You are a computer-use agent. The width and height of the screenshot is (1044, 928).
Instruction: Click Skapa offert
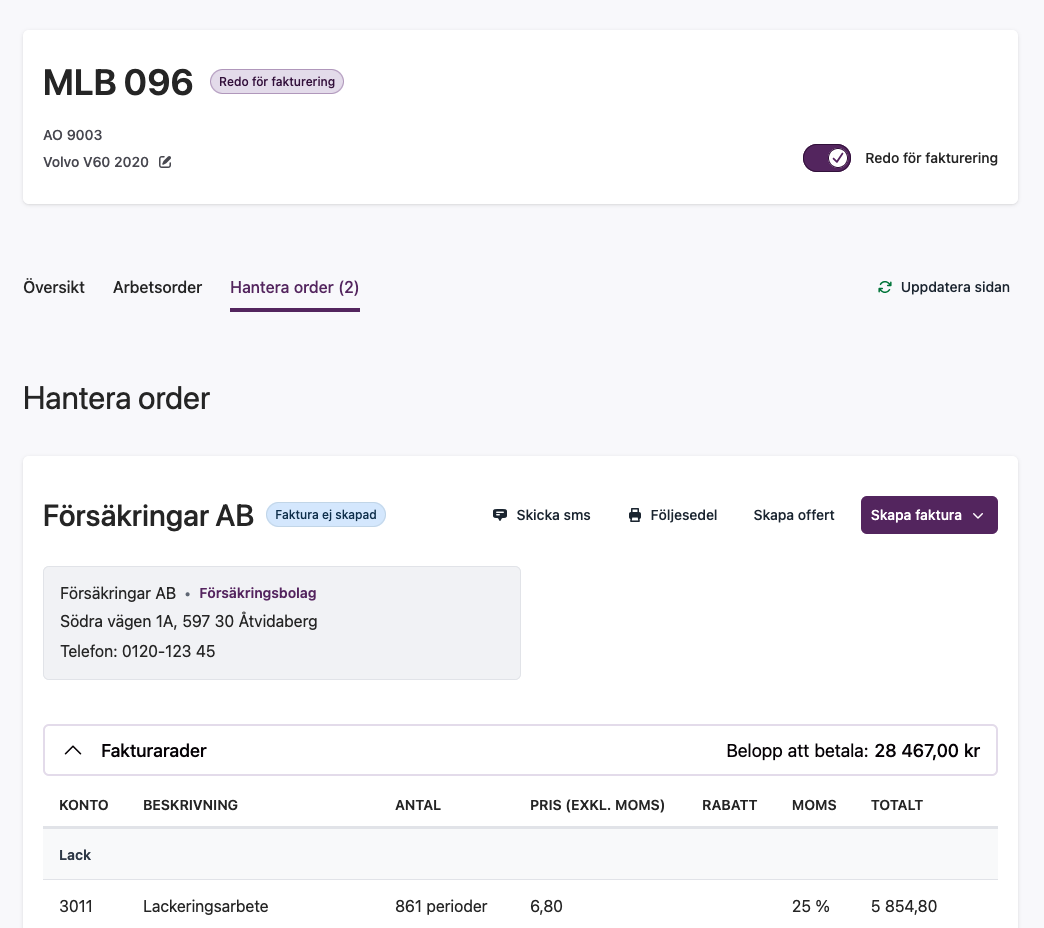(794, 514)
